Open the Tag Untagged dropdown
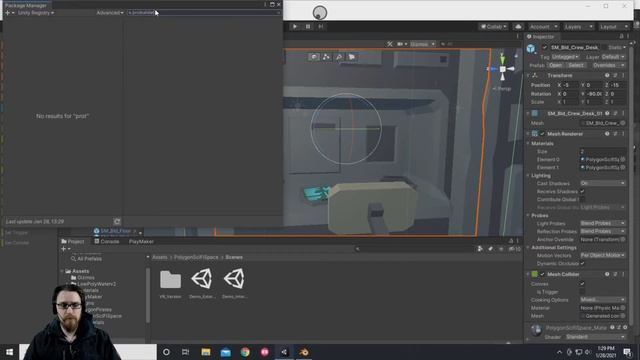640x360 pixels. coord(565,57)
